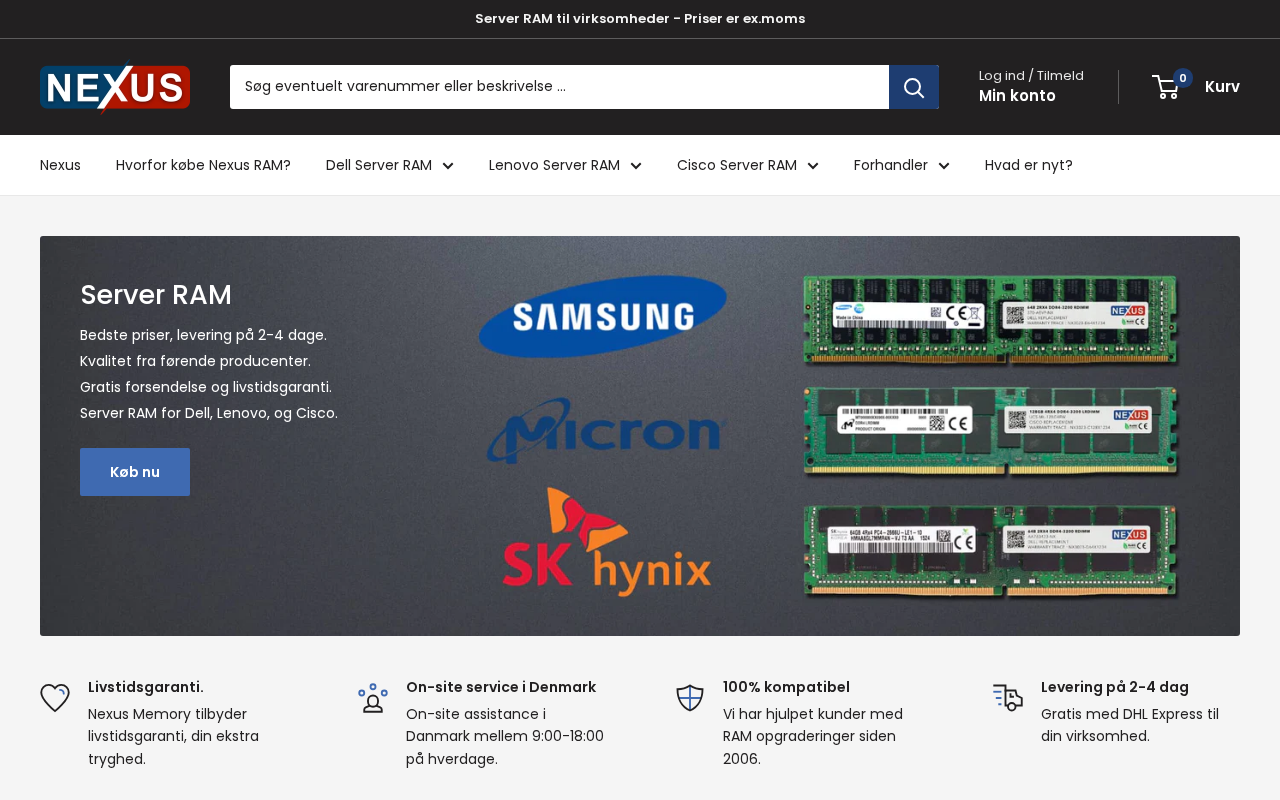Click the Server RAM banner heading
The height and width of the screenshot is (800, 1280).
(156, 295)
